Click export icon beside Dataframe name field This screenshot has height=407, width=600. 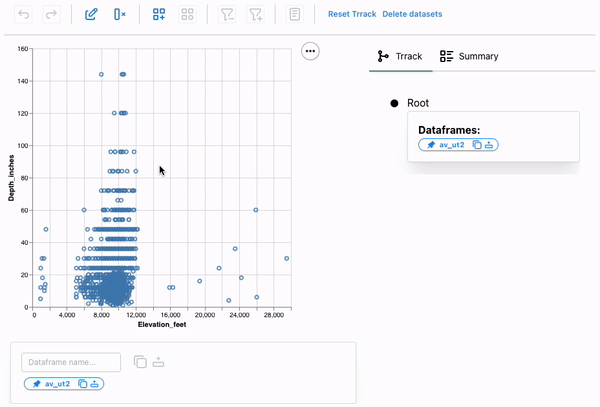click(x=158, y=362)
